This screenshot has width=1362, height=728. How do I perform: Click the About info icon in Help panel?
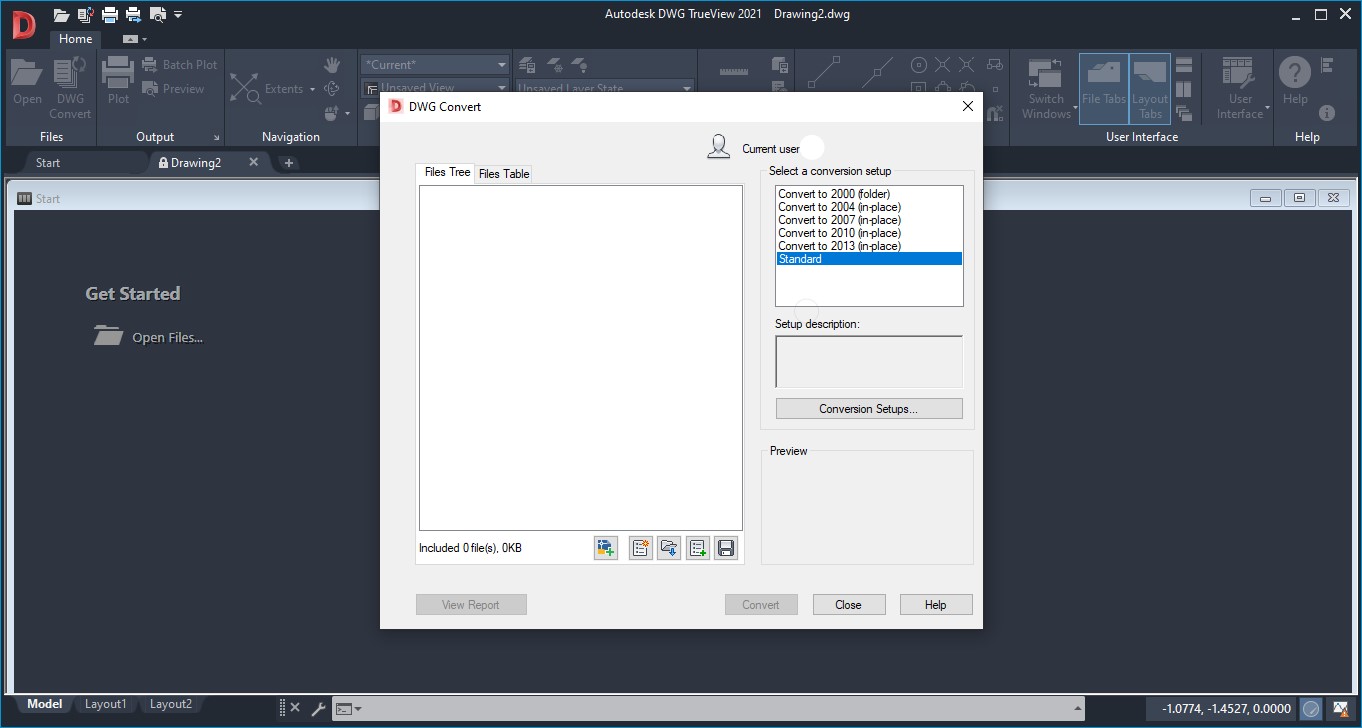tap(1327, 113)
